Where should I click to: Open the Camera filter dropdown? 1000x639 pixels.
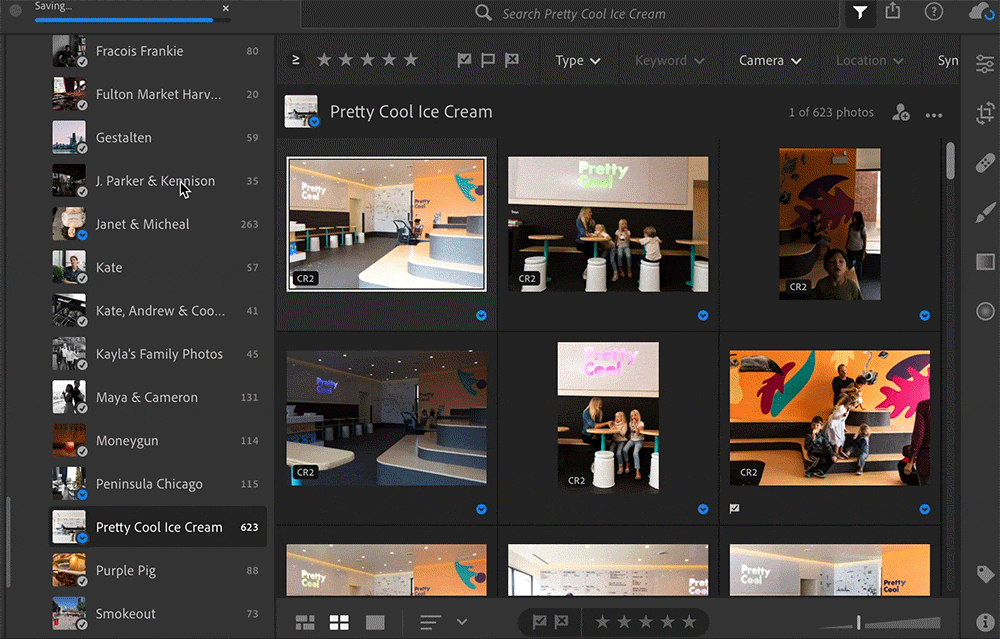770,61
